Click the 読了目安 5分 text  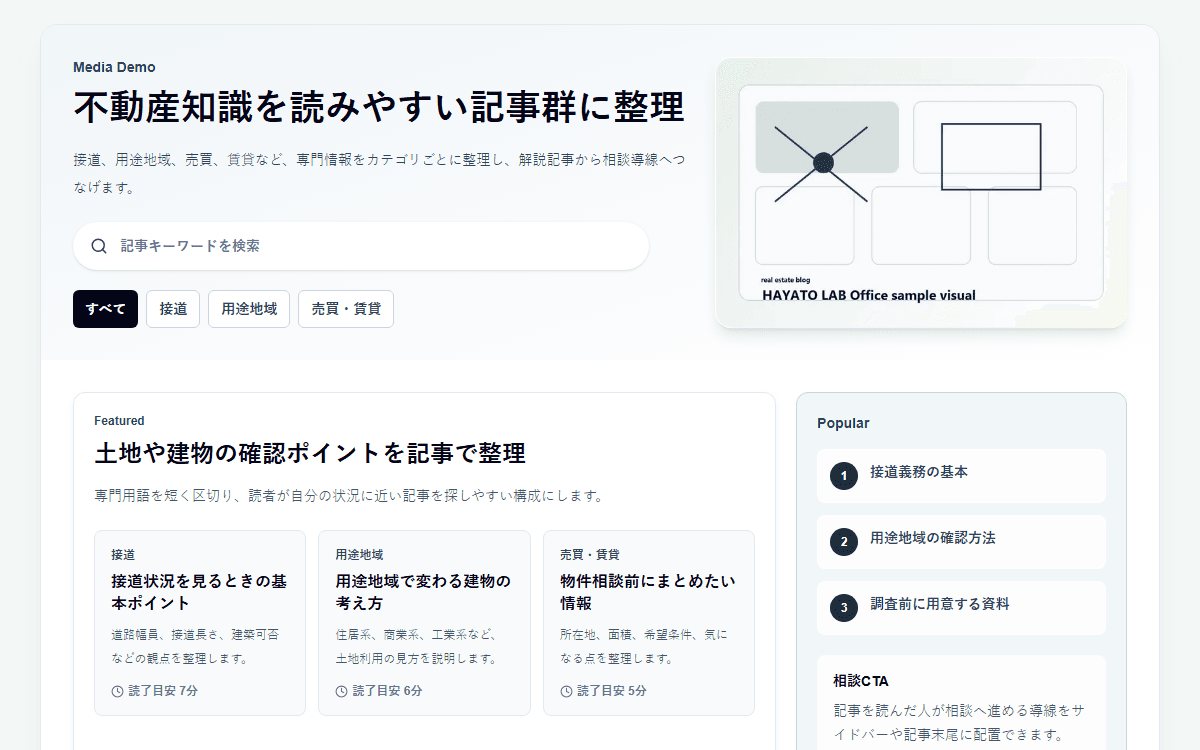tap(612, 691)
